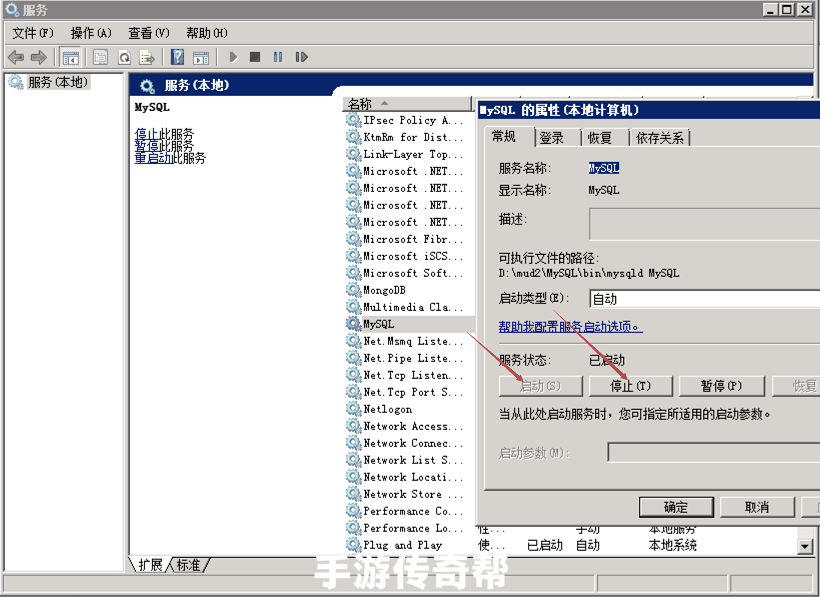The image size is (820, 597).
Task: Click the 取消 button
Action: pyautogui.click(x=757, y=507)
